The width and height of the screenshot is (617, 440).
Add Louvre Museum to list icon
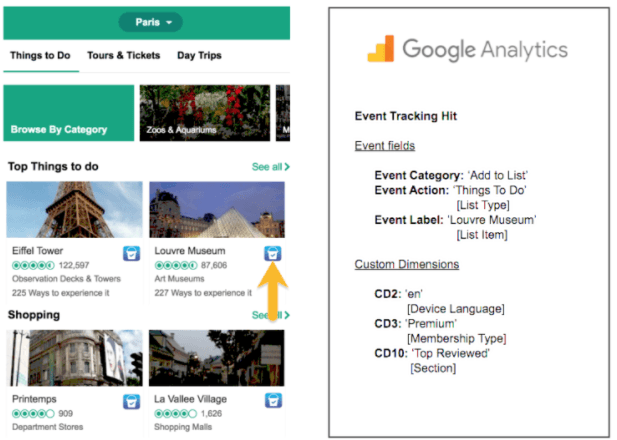(x=273, y=253)
